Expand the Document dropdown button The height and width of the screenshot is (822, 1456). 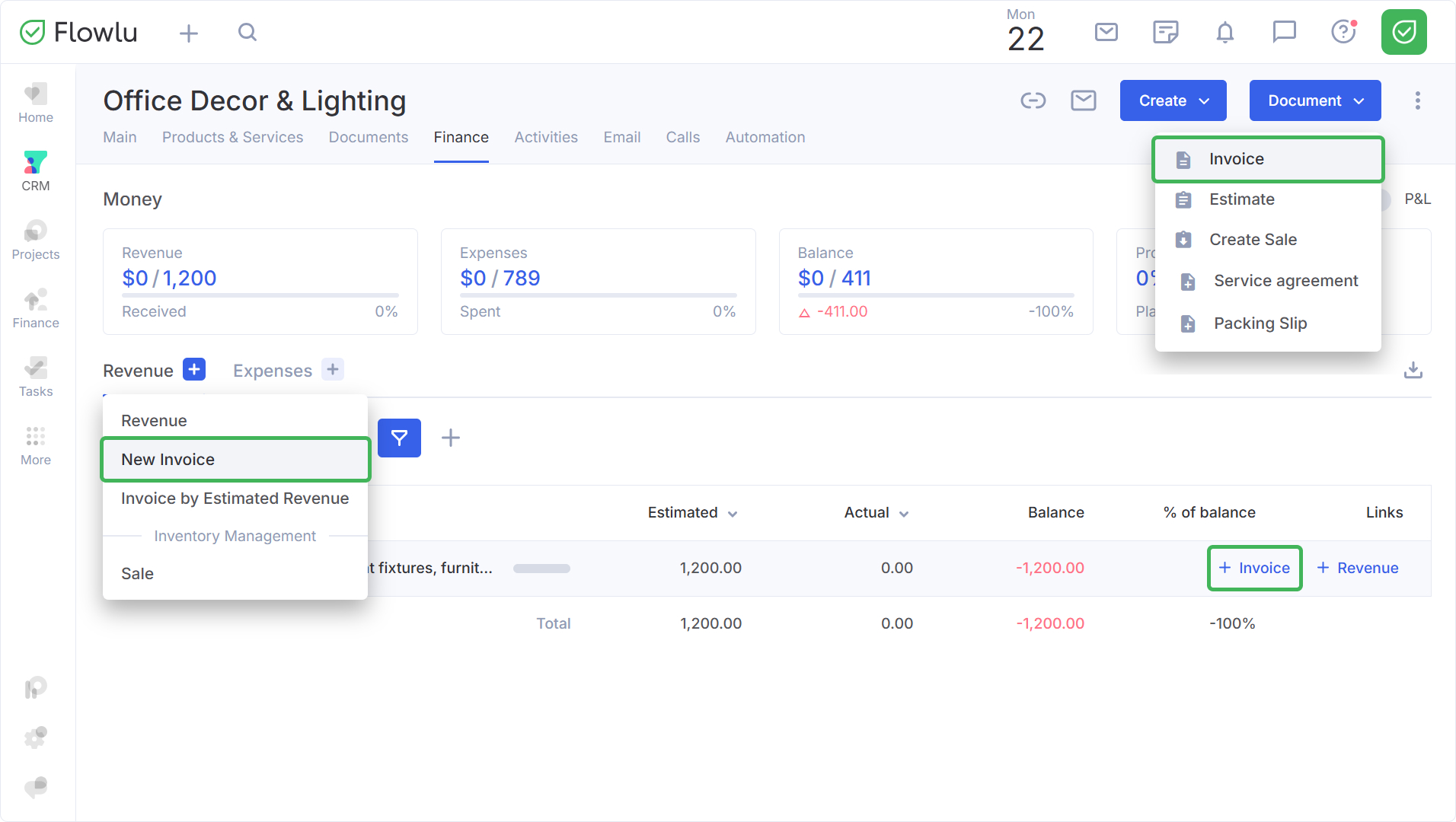pos(1315,100)
